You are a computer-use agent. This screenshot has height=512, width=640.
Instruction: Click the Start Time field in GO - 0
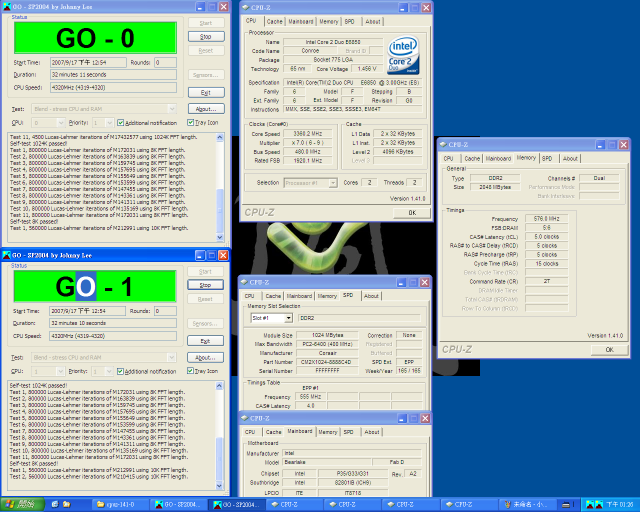click(x=88, y=62)
